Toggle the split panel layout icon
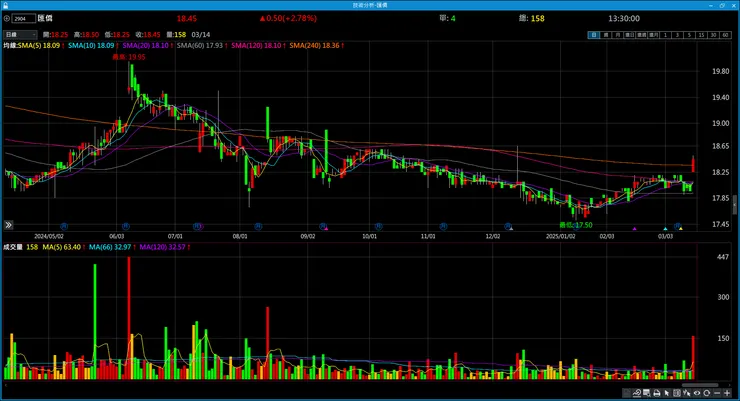The image size is (740, 401). pyautogui.click(x=676, y=393)
